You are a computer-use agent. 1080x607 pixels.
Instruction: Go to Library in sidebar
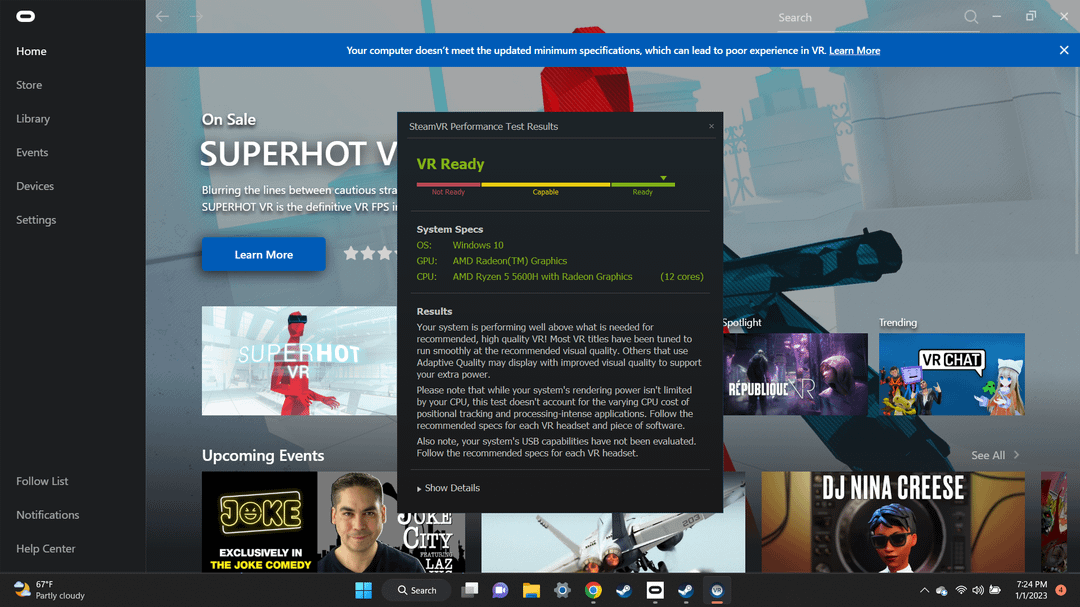(x=33, y=119)
